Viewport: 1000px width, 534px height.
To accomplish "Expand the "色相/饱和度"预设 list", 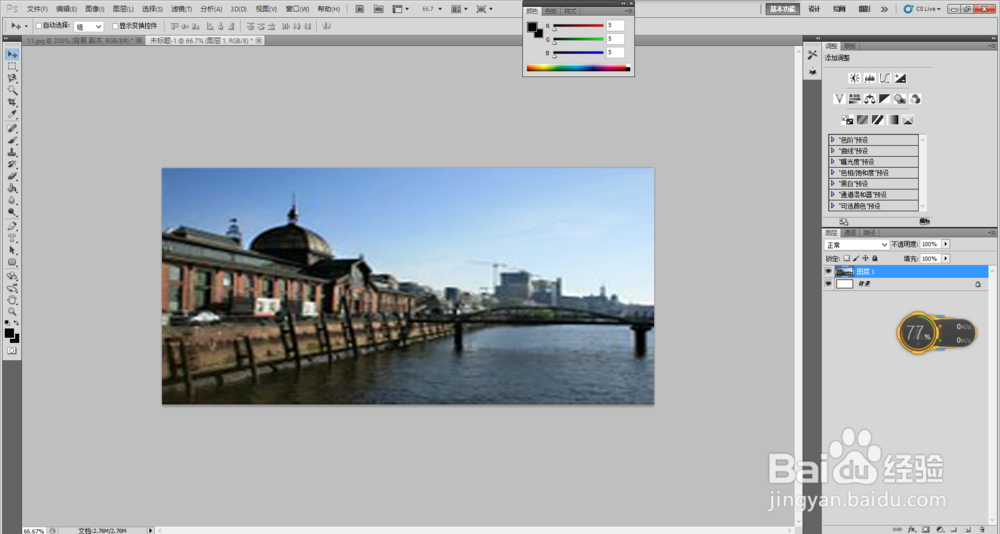I will coord(832,172).
